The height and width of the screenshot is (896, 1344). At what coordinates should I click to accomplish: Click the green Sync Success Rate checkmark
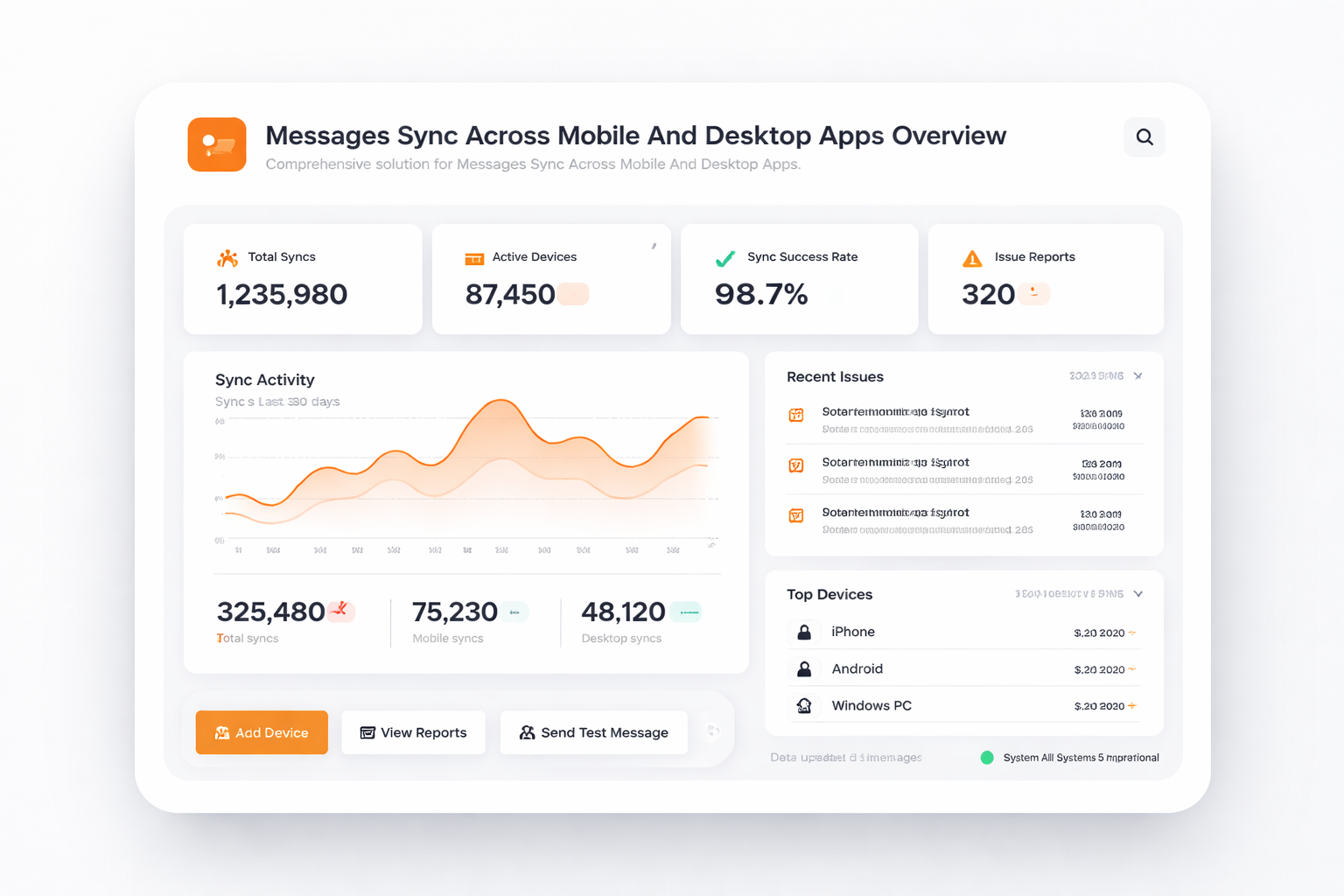[725, 258]
